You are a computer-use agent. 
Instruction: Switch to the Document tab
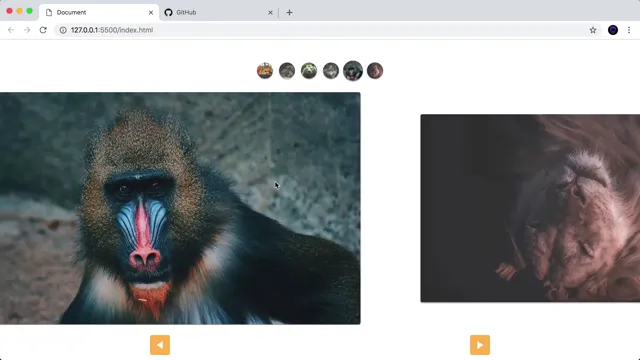point(99,13)
